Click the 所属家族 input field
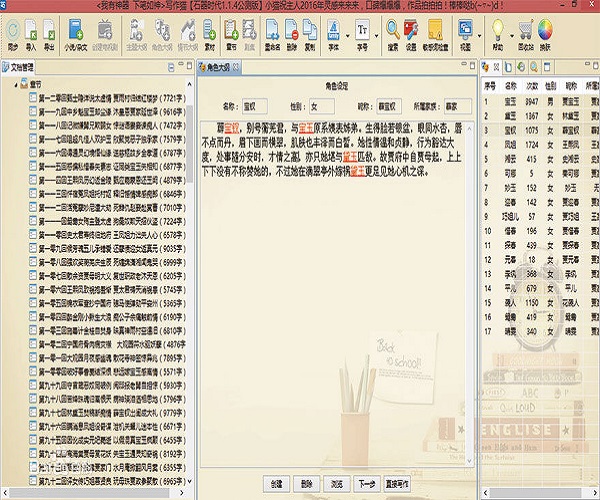The image size is (600, 500). [458, 106]
